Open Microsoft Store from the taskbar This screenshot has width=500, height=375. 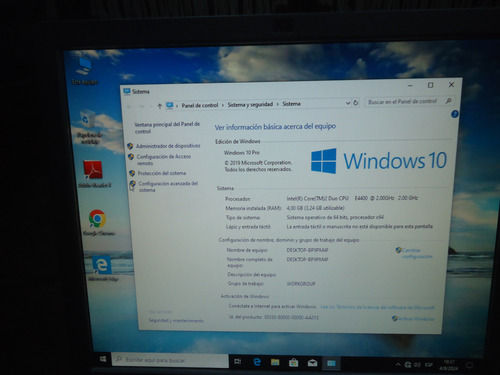(x=293, y=362)
